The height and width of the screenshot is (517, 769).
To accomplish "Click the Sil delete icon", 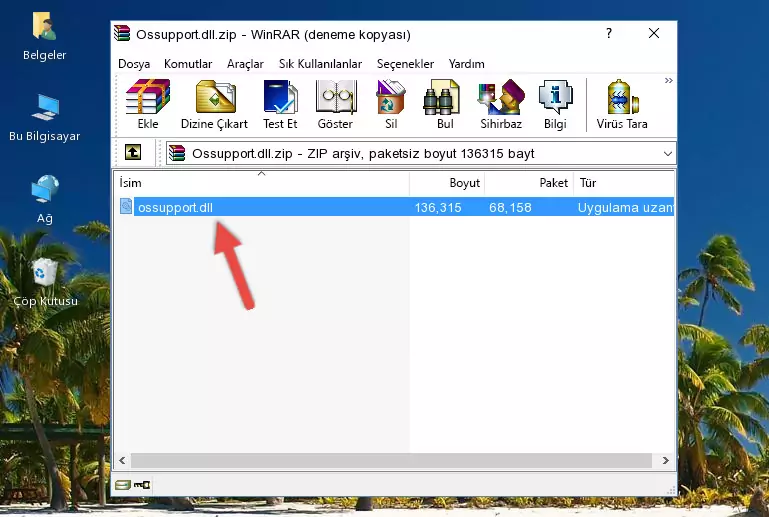I will (x=391, y=104).
